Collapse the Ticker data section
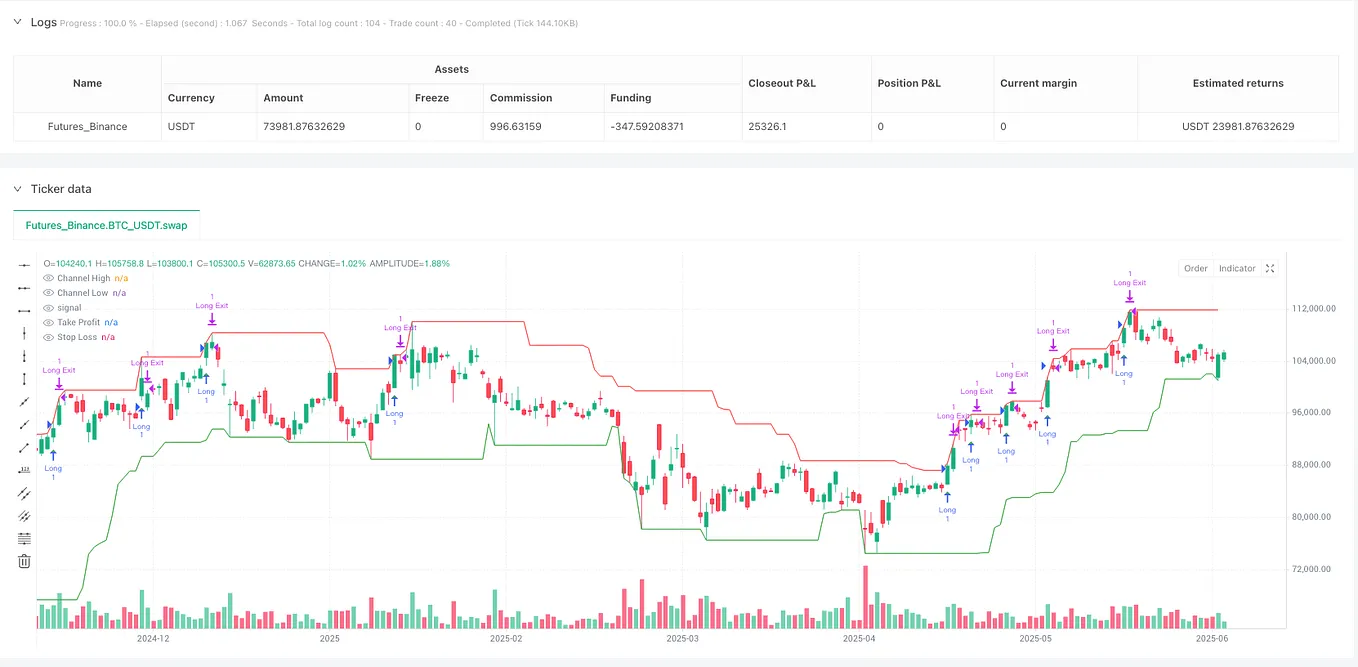Screen dimensions: 1358x667 pyautogui.click(x=16, y=189)
